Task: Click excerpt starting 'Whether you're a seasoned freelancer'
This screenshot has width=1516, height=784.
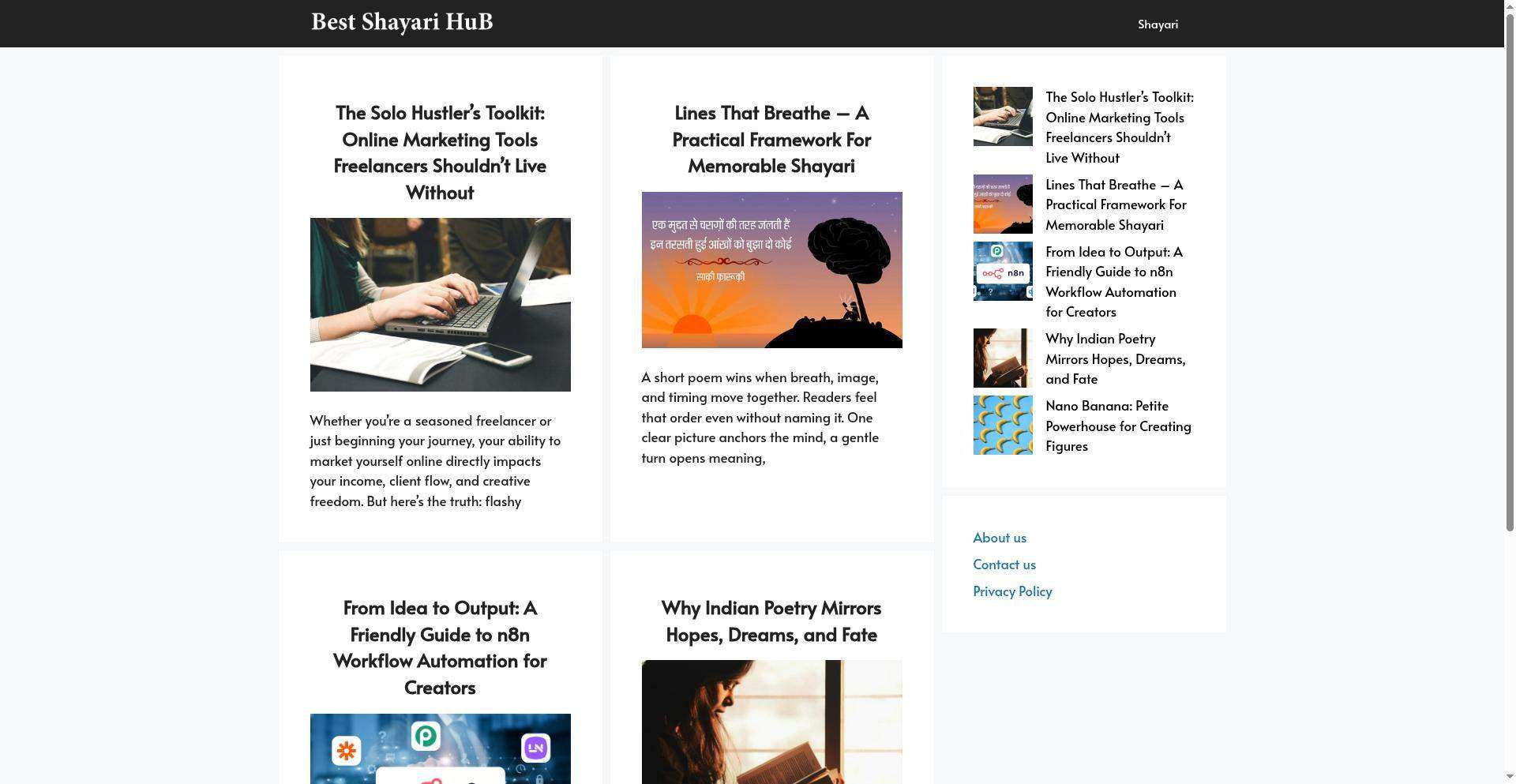Action: pos(436,461)
